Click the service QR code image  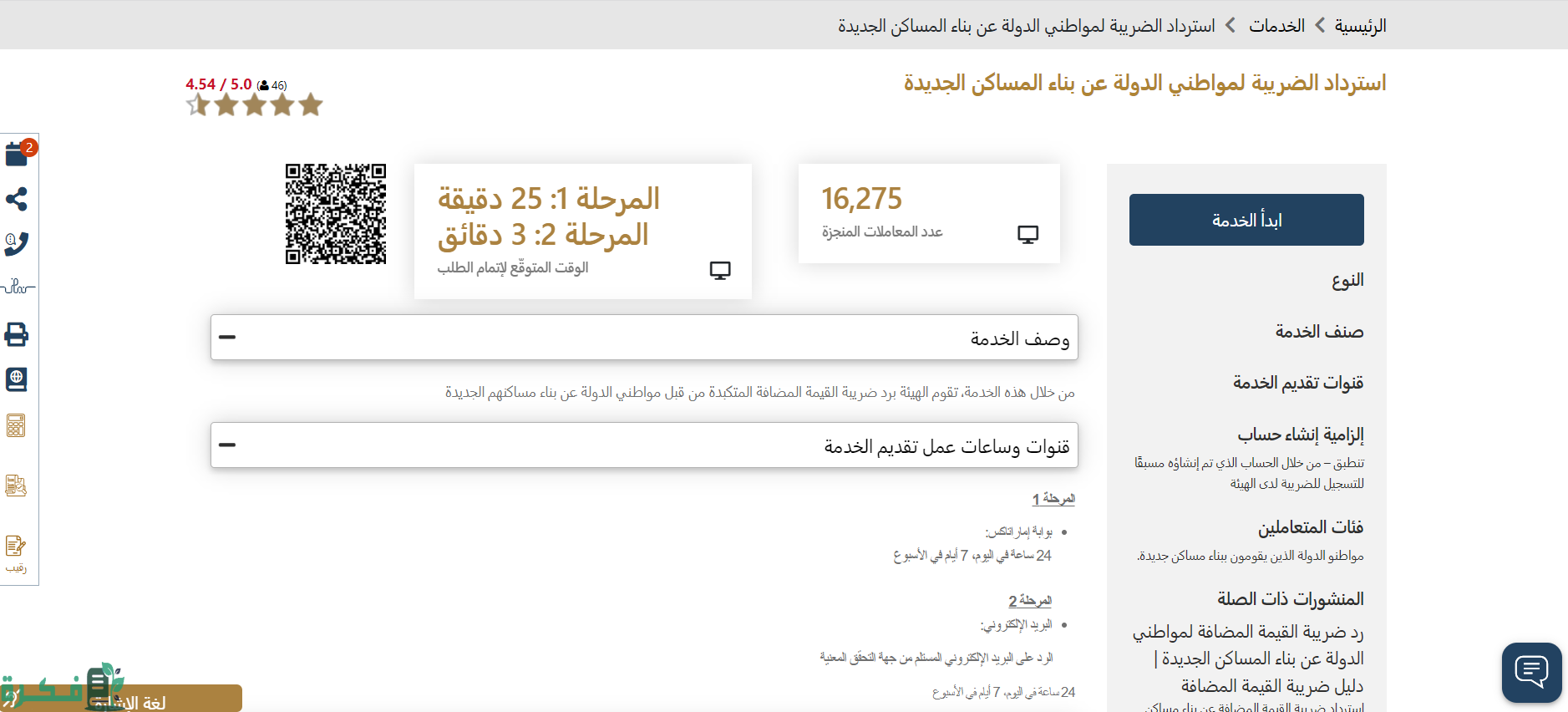tap(336, 214)
